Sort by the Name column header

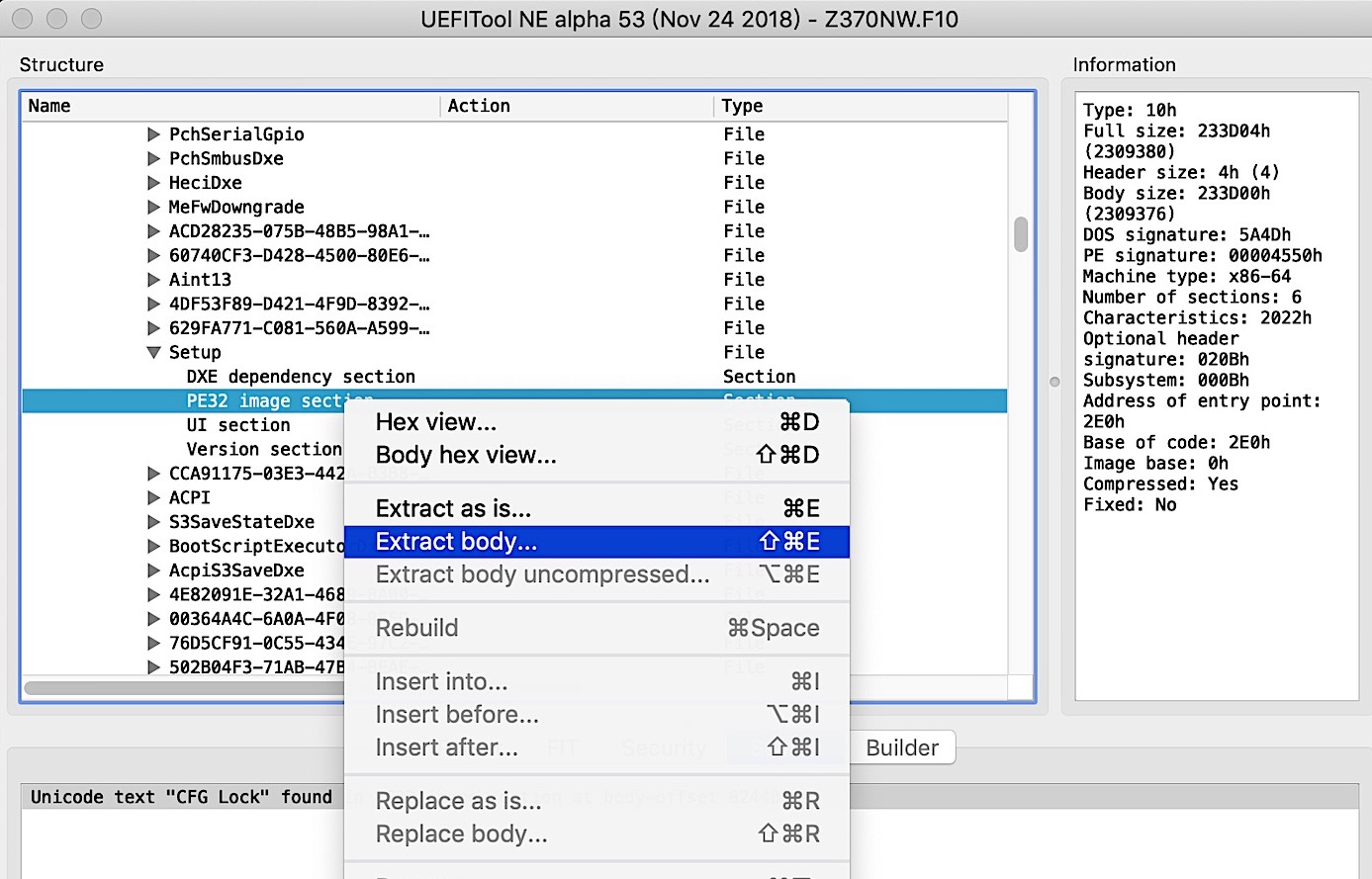pos(230,106)
